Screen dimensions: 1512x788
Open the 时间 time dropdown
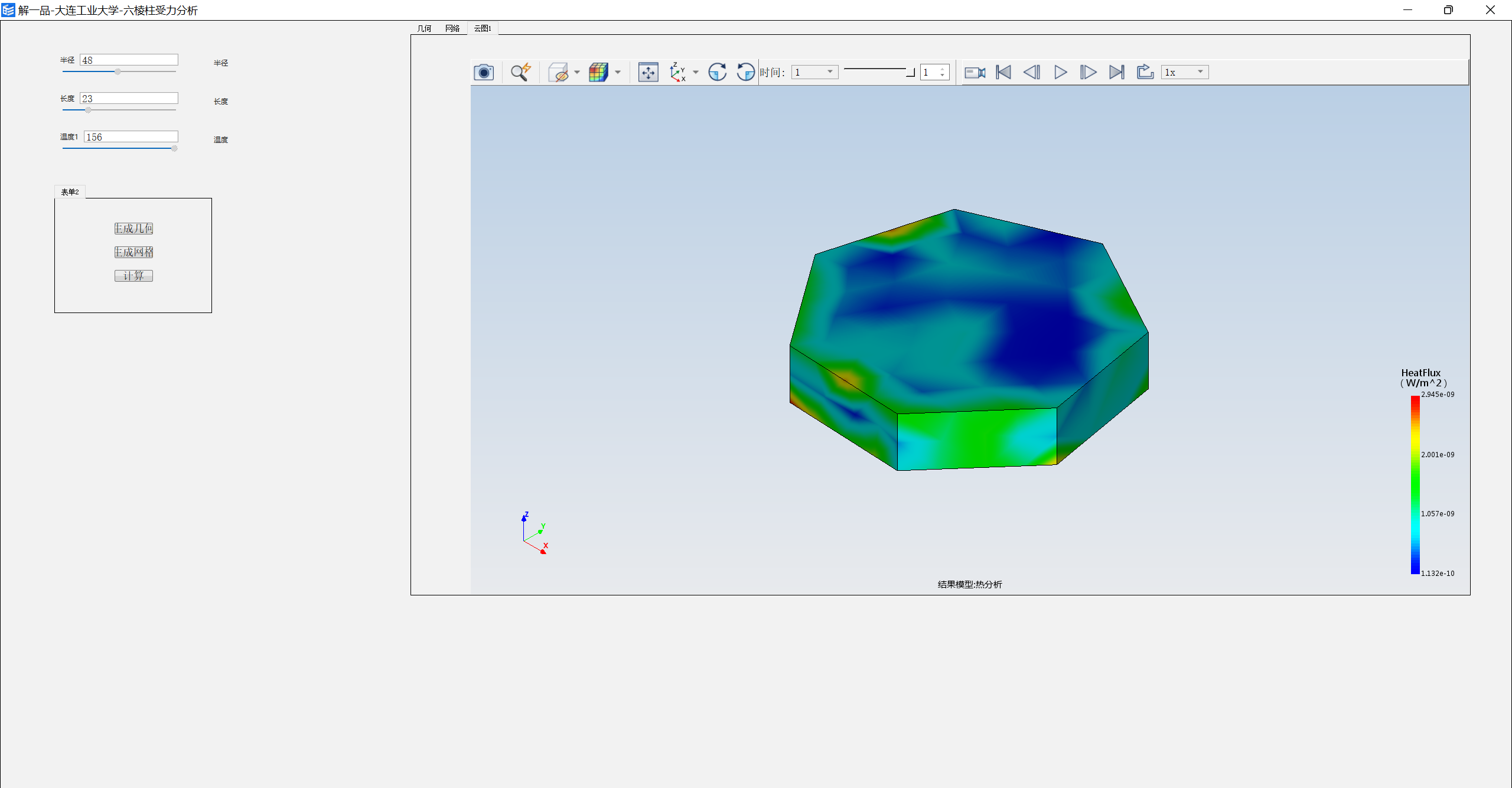pyautogui.click(x=814, y=72)
